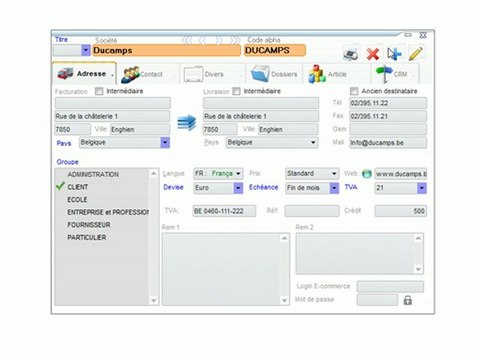The image size is (480, 360).
Task: Click the empty Réf field
Action: pyautogui.click(x=312, y=211)
